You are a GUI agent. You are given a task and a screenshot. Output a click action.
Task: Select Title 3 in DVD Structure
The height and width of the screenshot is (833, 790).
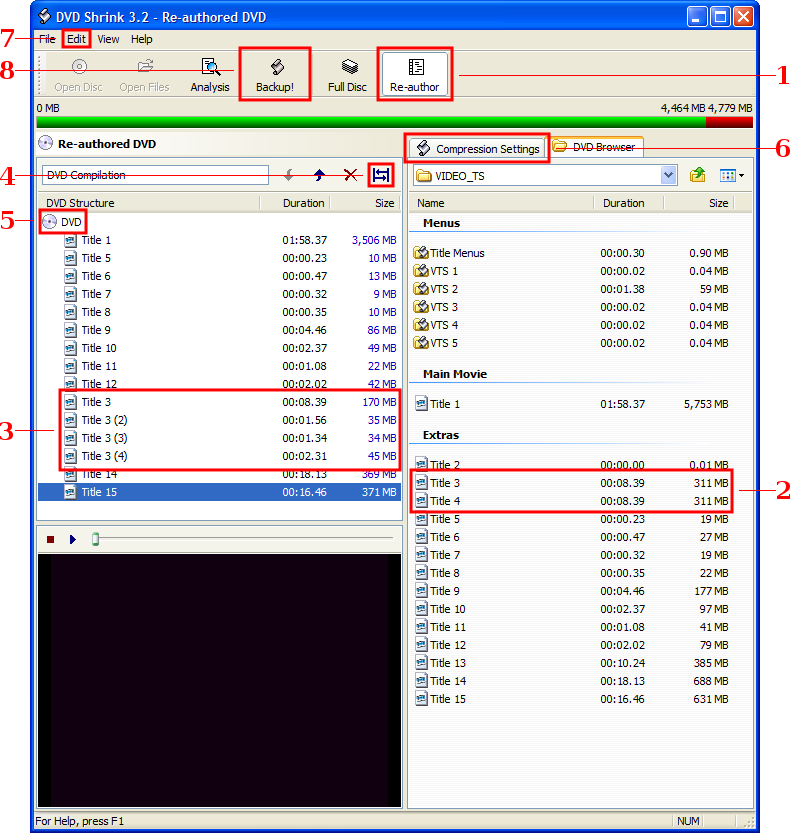click(96, 402)
